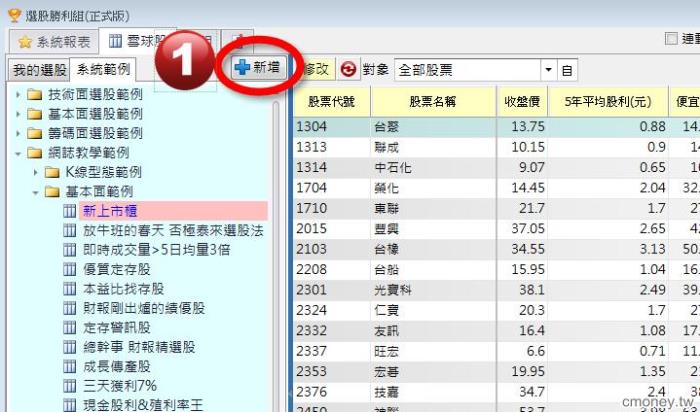
Task: Select the 成長傳產股 strategy
Action: (117, 366)
